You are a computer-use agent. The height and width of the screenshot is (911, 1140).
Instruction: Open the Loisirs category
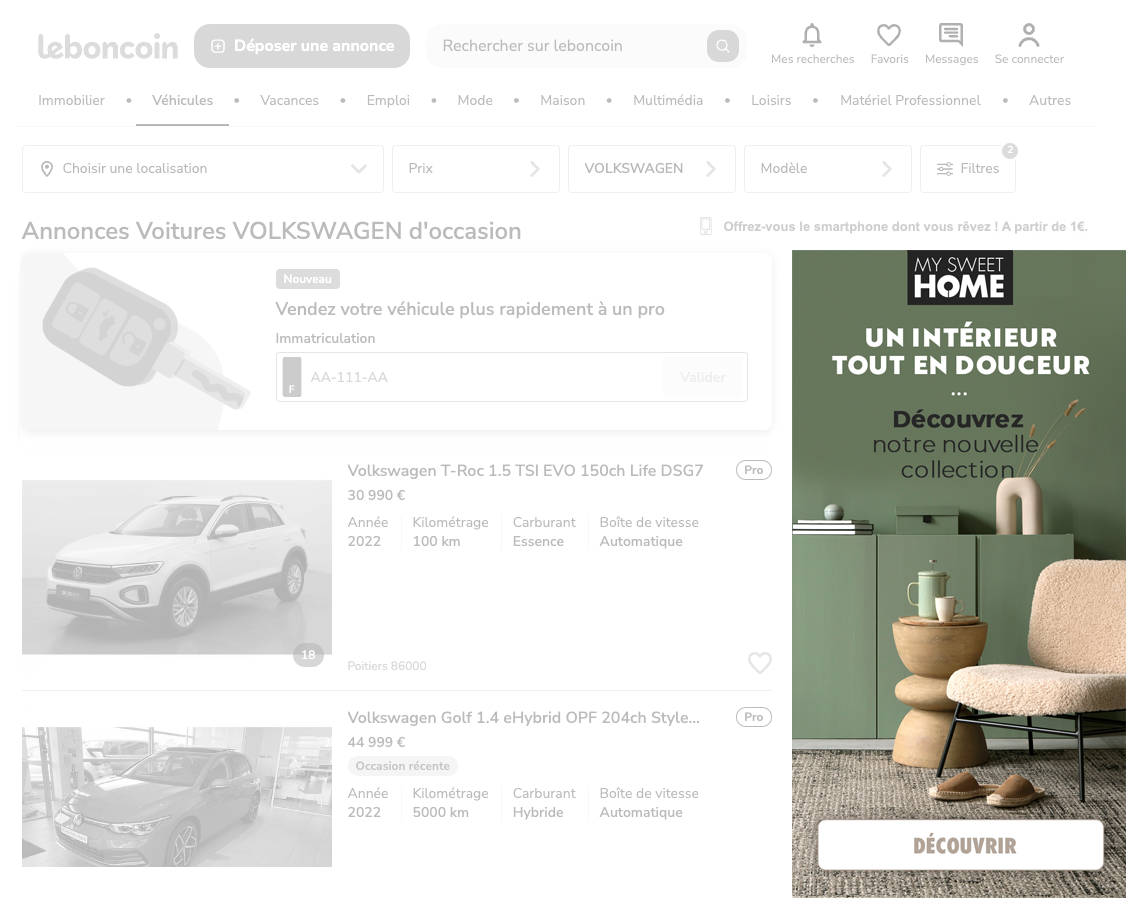coord(771,100)
